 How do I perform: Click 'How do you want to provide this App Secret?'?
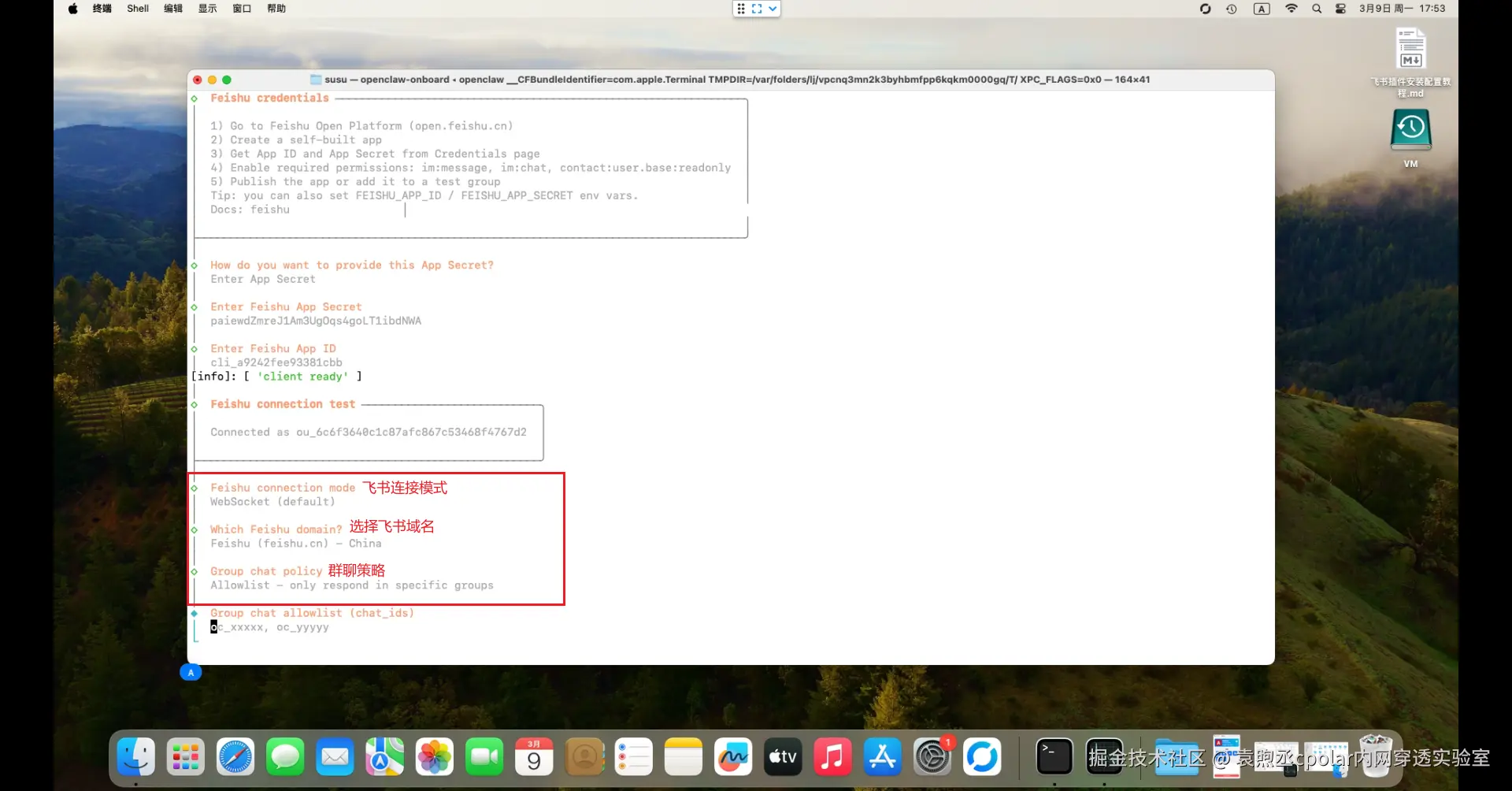352,265
